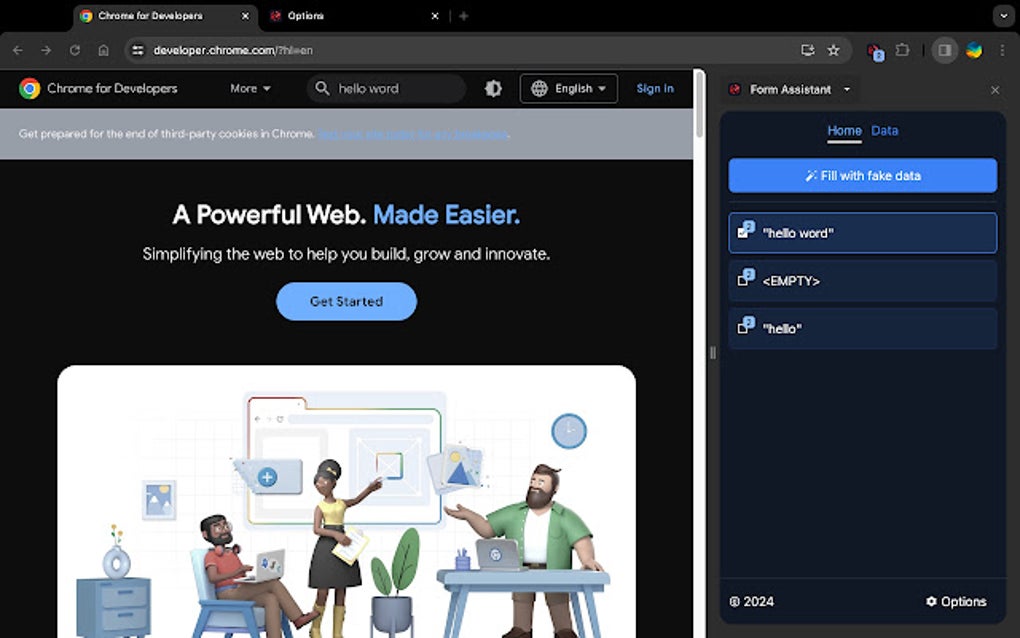Reload the page with the refresh icon
This screenshot has height=638, width=1020.
point(74,49)
